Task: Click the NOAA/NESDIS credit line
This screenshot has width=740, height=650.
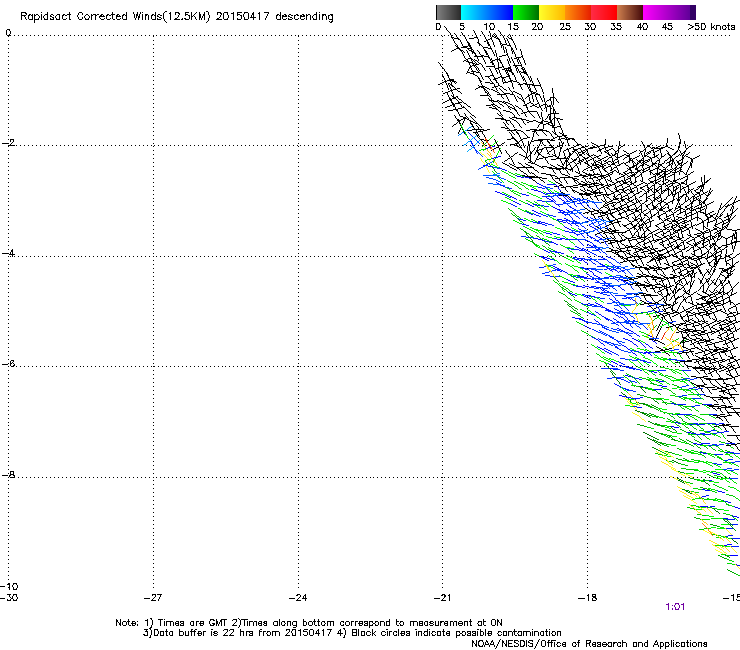Action: tap(589, 644)
